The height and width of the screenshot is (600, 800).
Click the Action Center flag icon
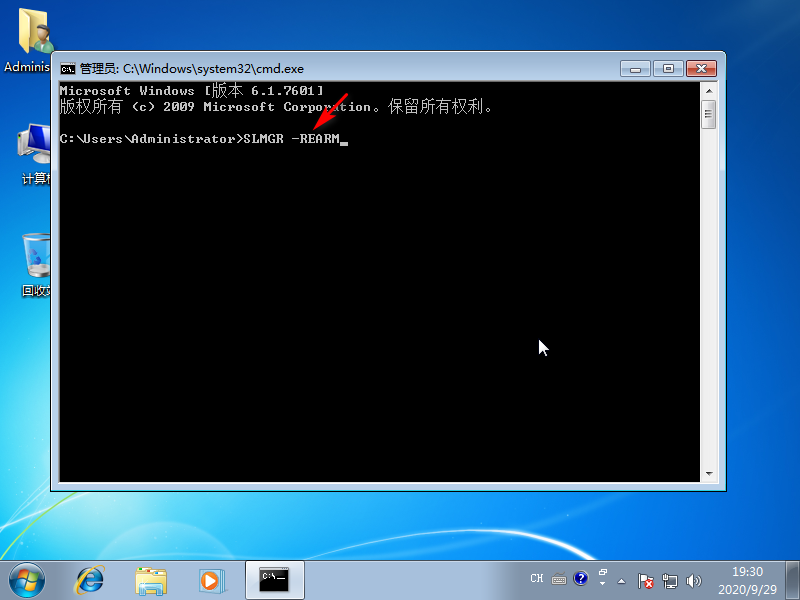[646, 580]
